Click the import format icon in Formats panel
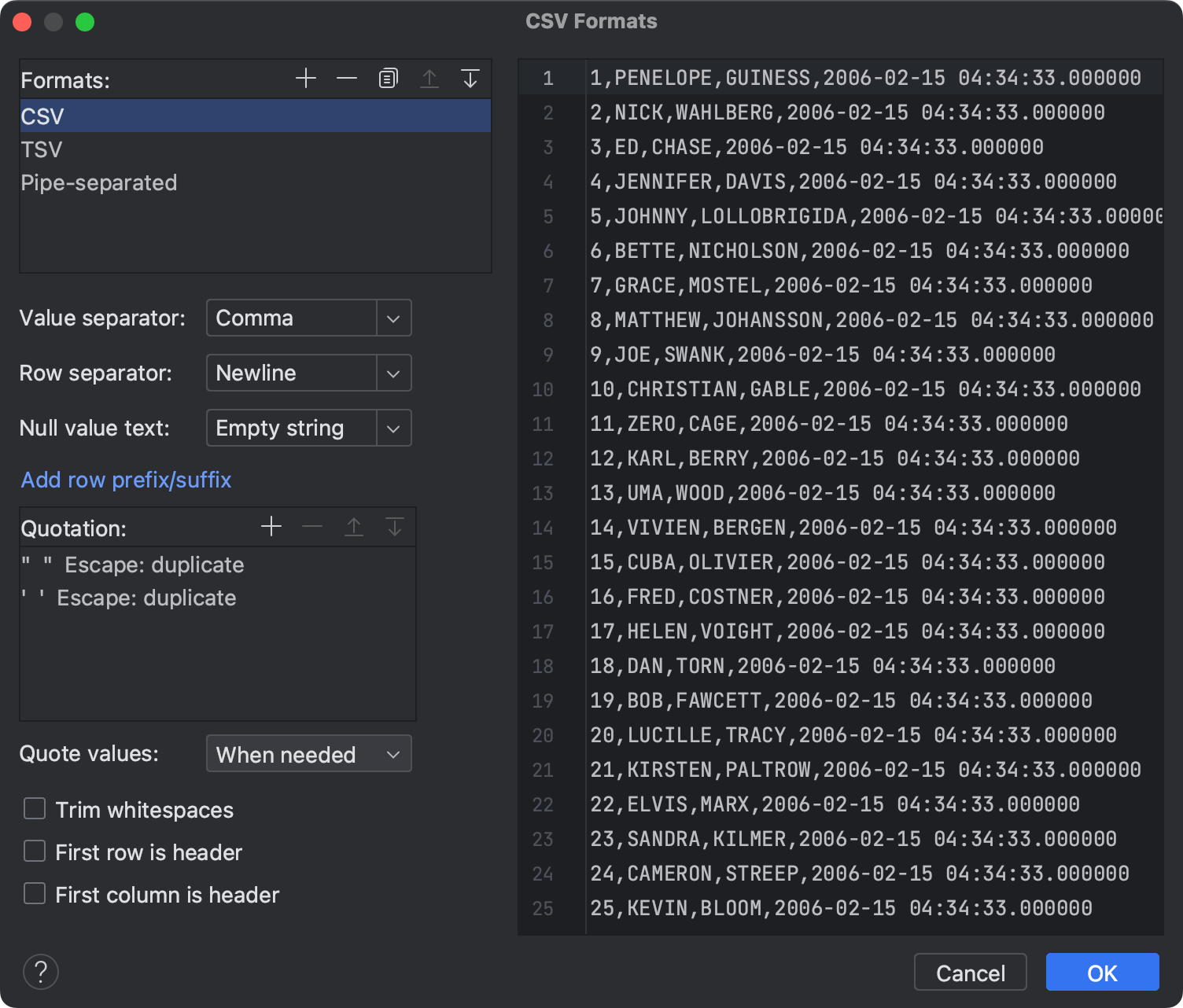Viewport: 1183px width, 1008px height. click(x=470, y=78)
